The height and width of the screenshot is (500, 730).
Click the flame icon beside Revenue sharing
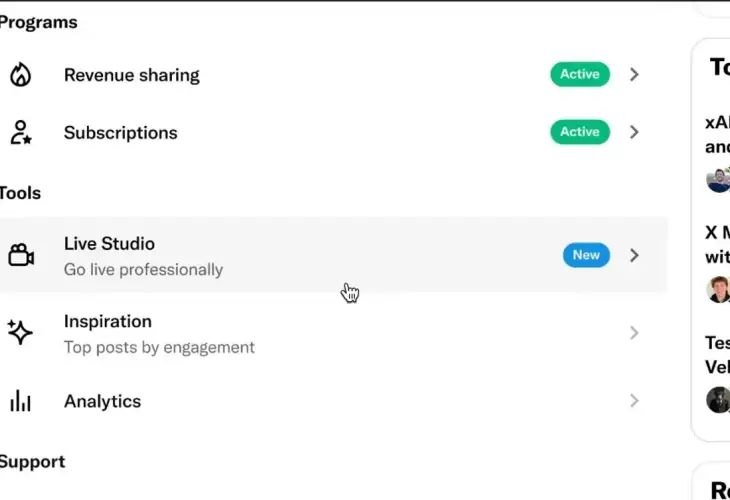click(x=20, y=74)
